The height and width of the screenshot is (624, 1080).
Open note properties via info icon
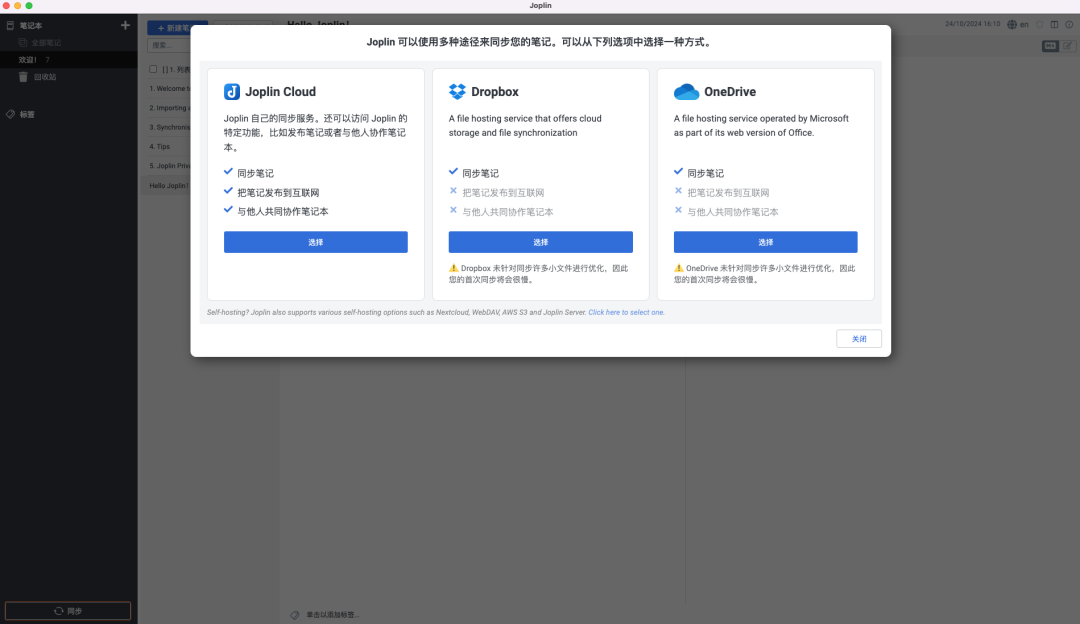point(1069,24)
